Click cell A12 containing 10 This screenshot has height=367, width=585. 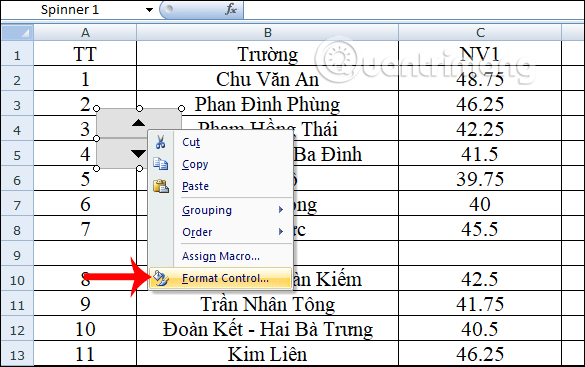point(85,328)
